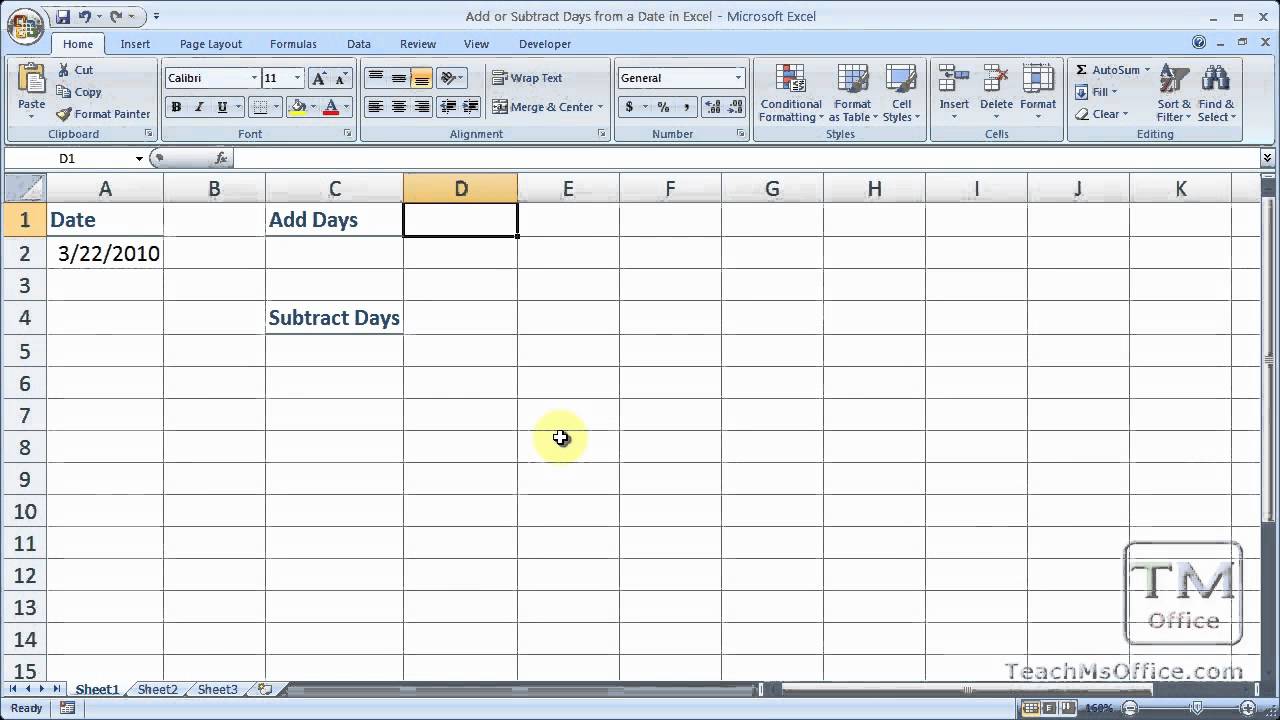Switch to the Page Layout tab

coord(211,44)
